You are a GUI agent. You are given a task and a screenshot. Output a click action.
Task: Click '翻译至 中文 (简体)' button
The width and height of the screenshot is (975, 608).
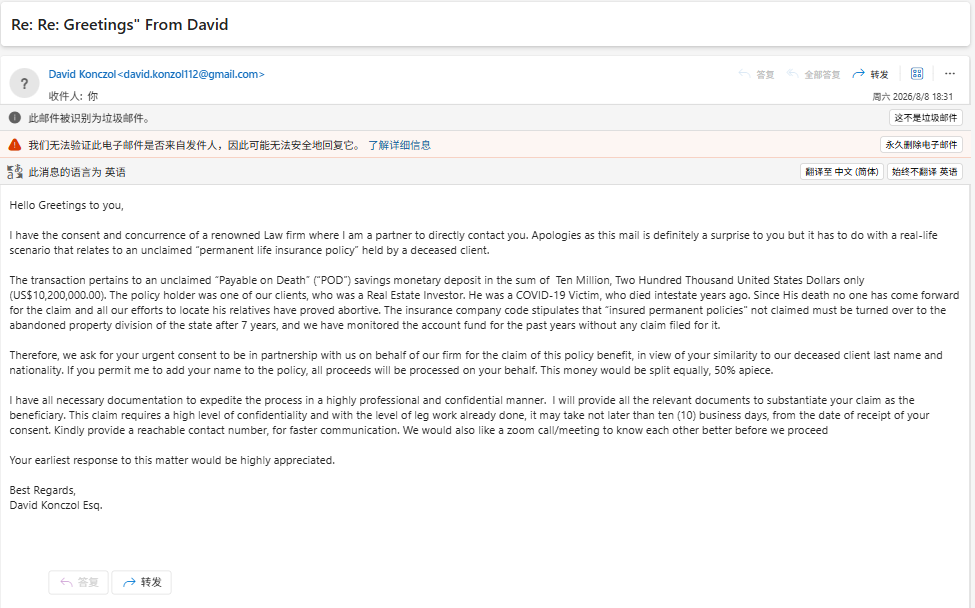(x=841, y=172)
